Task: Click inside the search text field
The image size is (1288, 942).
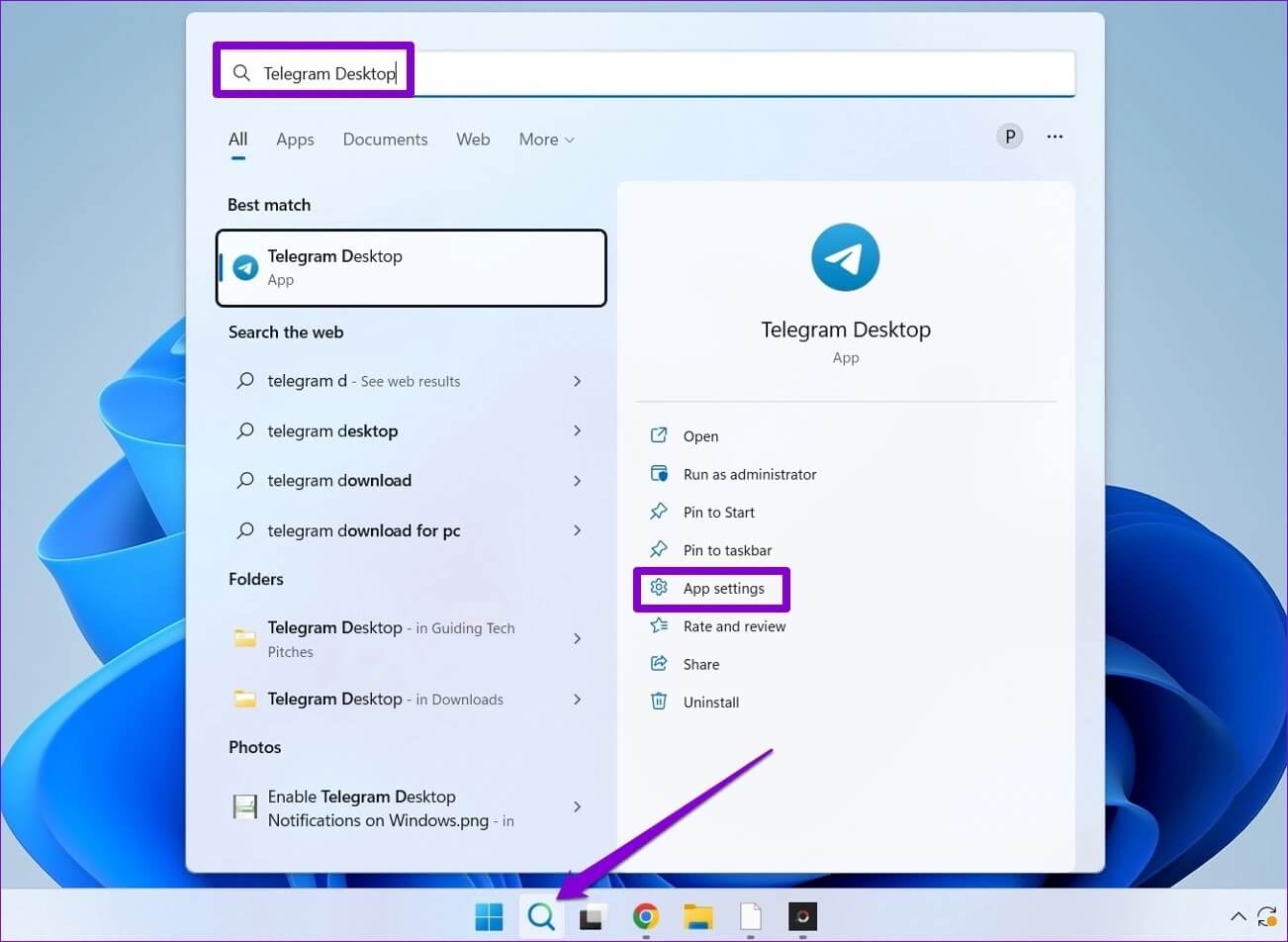Action: pyautogui.click(x=646, y=73)
